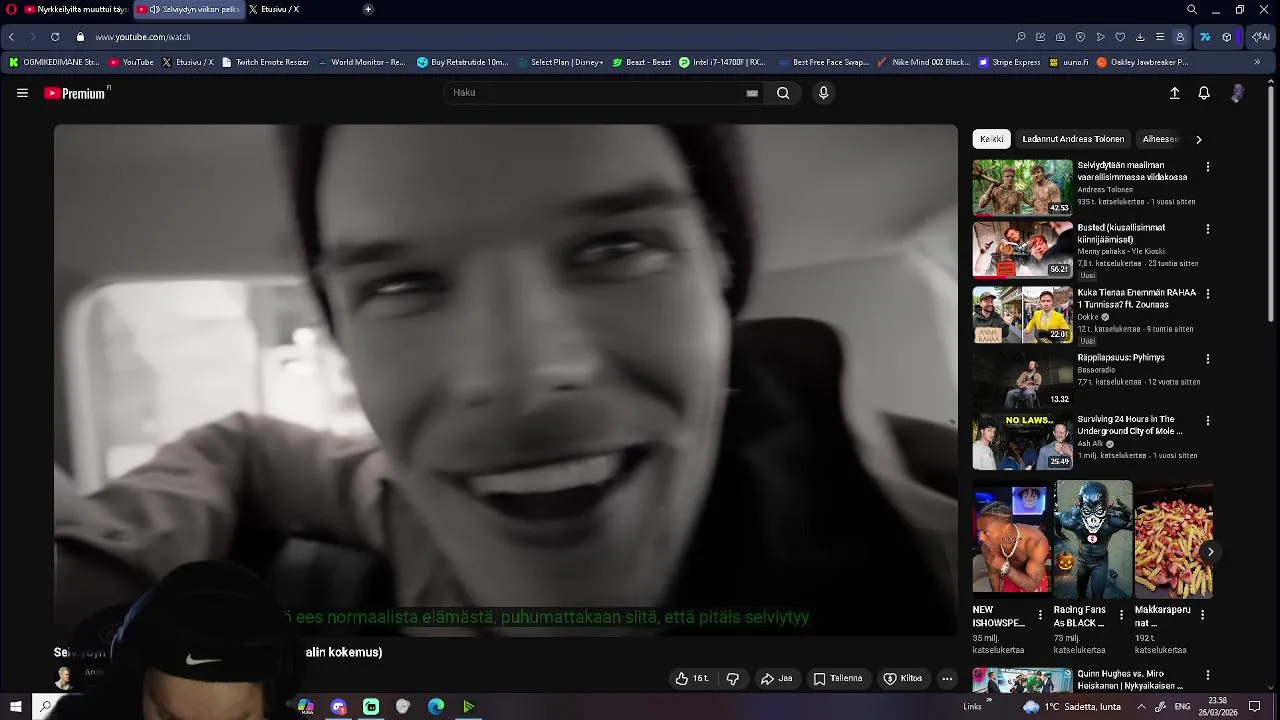Open the Opera Flow send icon
The image size is (1280, 720).
1100,37
